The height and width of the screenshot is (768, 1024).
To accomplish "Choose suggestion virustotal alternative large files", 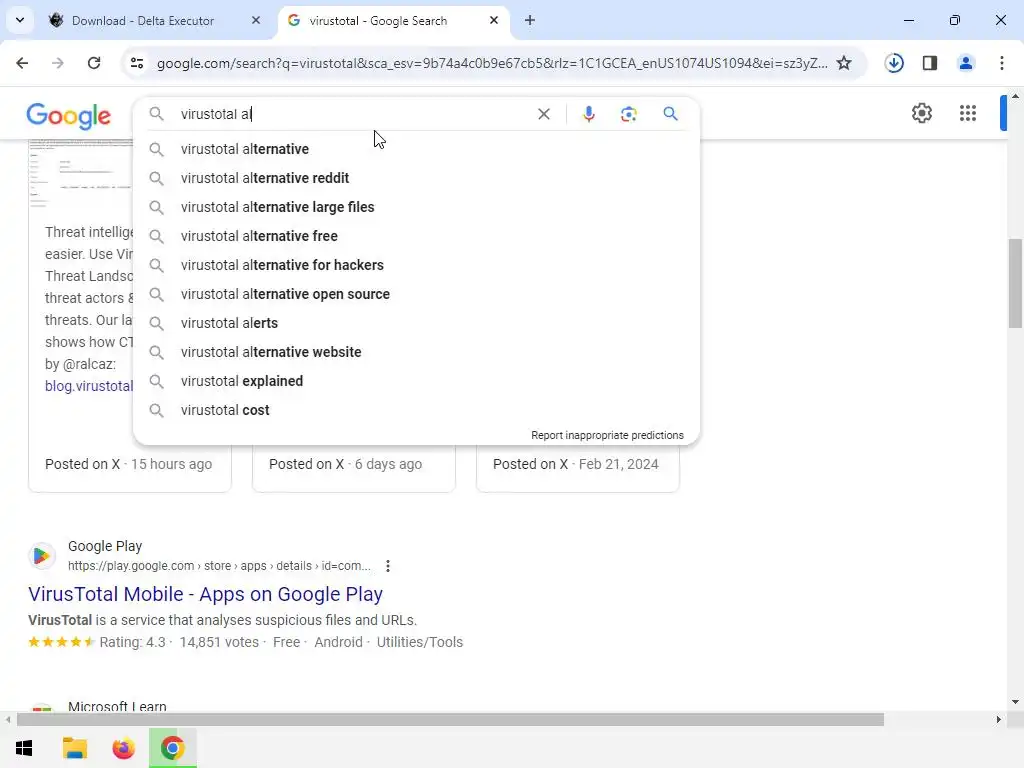I will tap(416, 207).
